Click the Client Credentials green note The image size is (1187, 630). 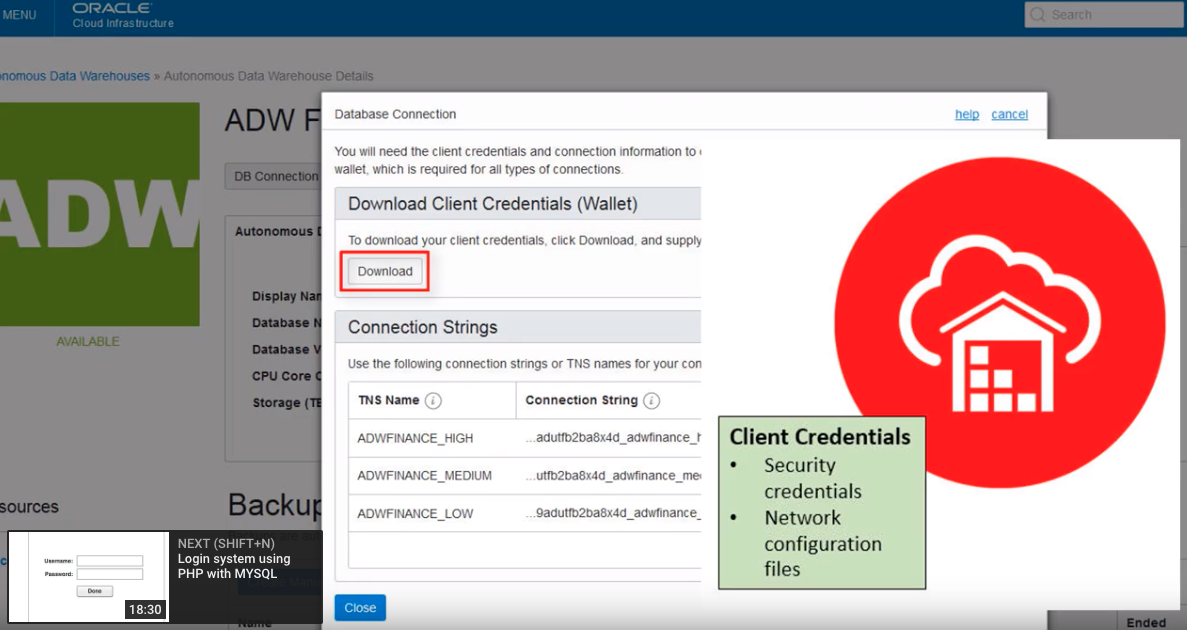821,502
